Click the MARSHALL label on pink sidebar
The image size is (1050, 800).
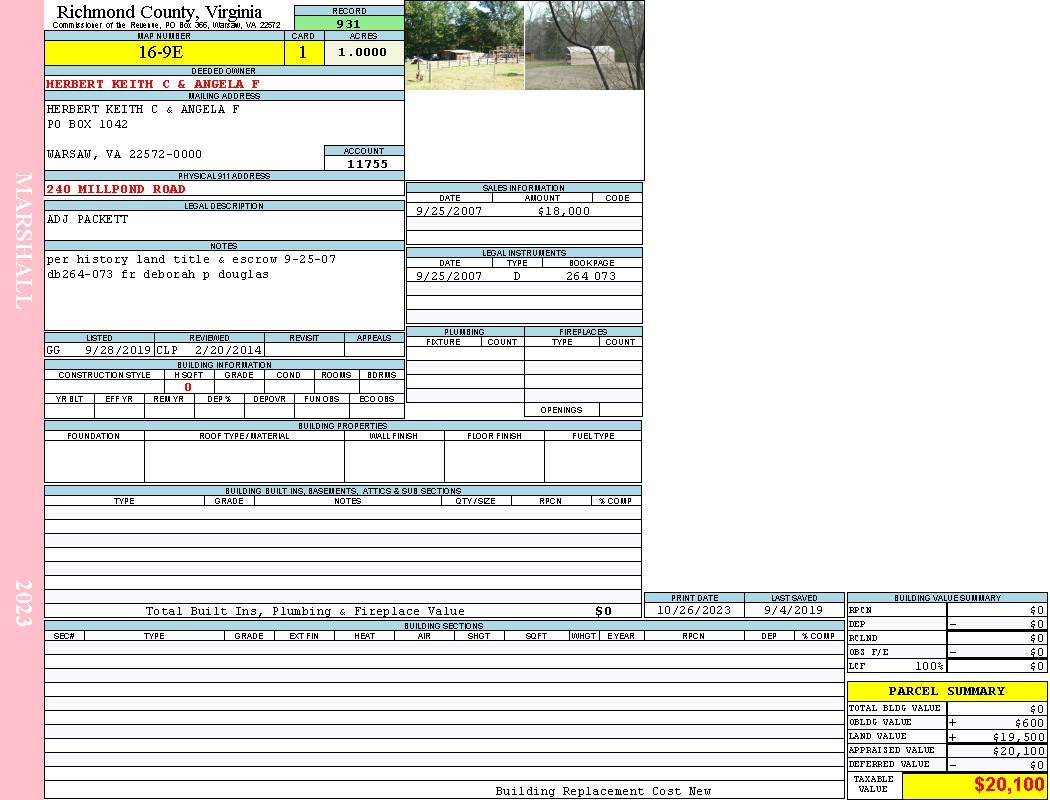[24, 240]
